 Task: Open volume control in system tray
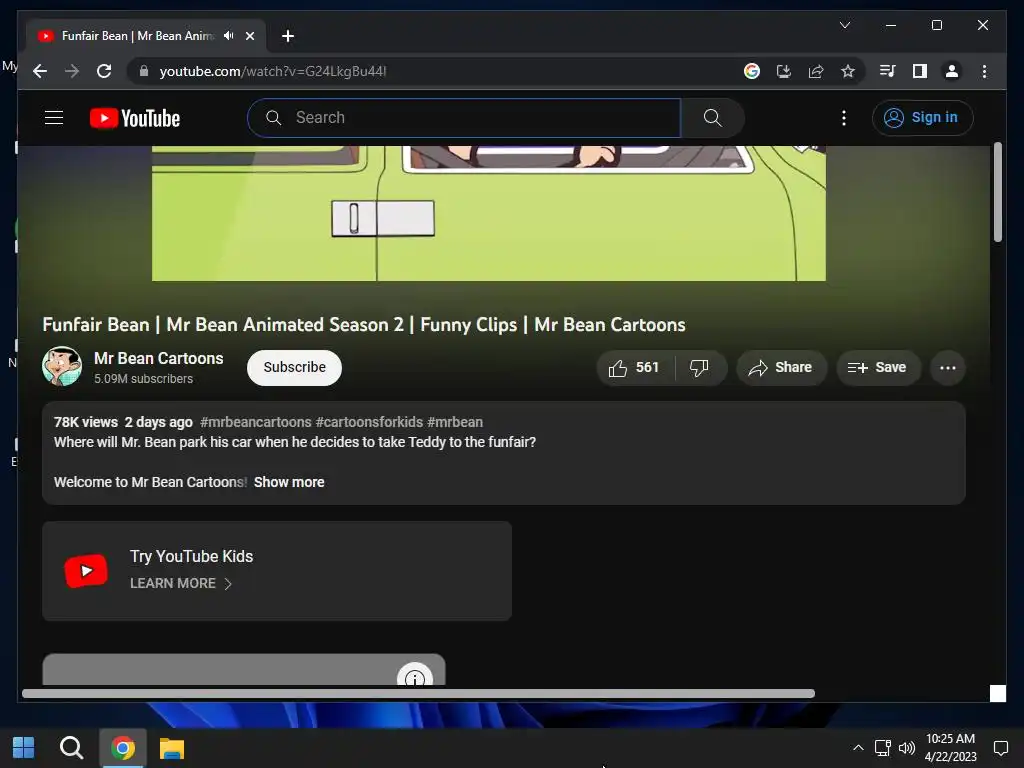906,748
